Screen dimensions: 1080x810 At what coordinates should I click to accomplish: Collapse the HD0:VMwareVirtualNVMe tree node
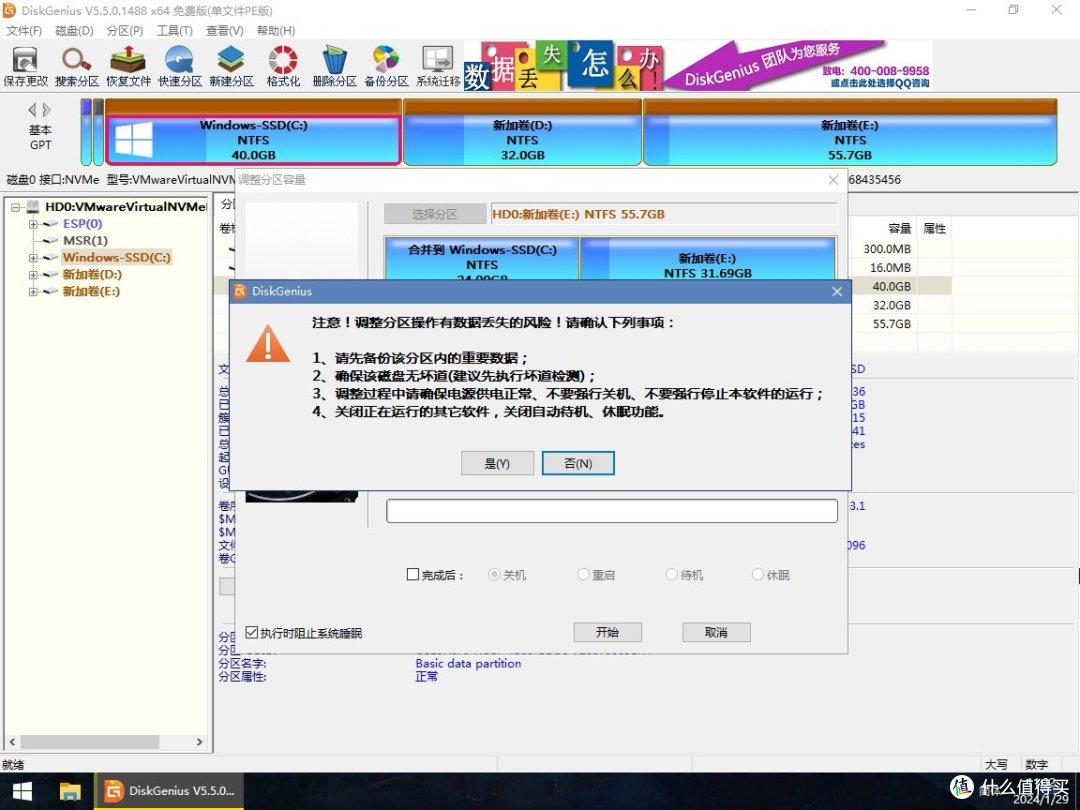click(15, 207)
